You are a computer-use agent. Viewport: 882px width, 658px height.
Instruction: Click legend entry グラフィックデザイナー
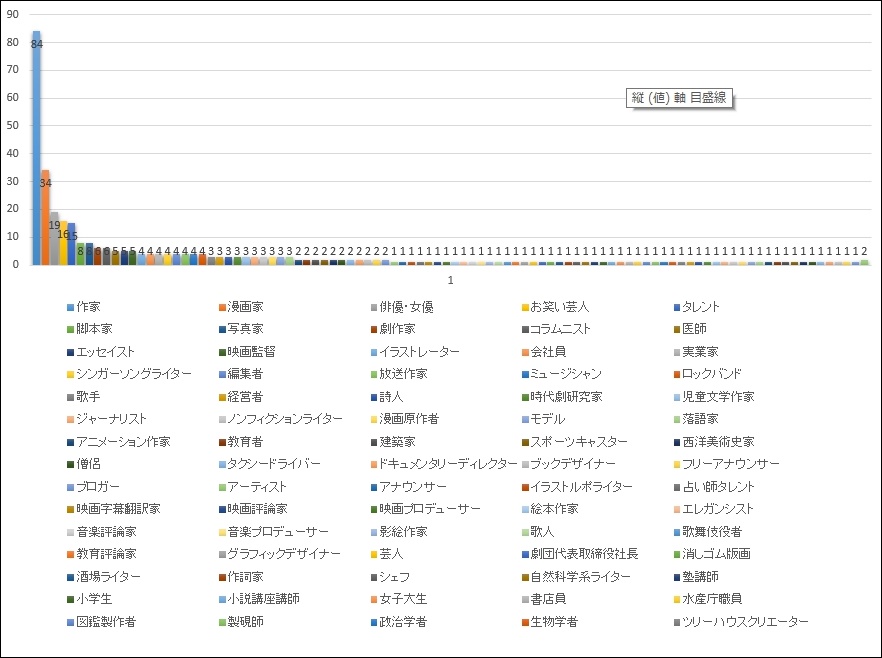click(x=280, y=554)
